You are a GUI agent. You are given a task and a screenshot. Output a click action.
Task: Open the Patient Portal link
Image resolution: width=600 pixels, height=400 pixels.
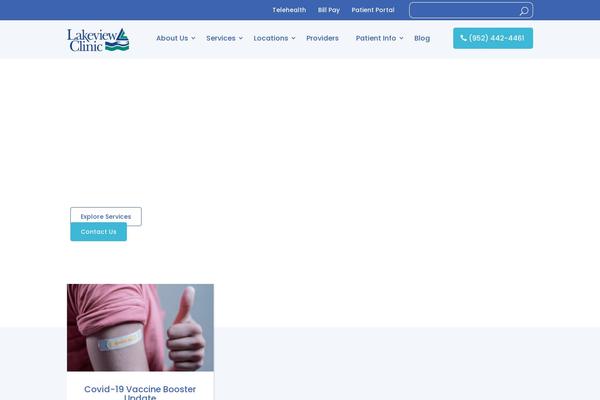tap(373, 10)
